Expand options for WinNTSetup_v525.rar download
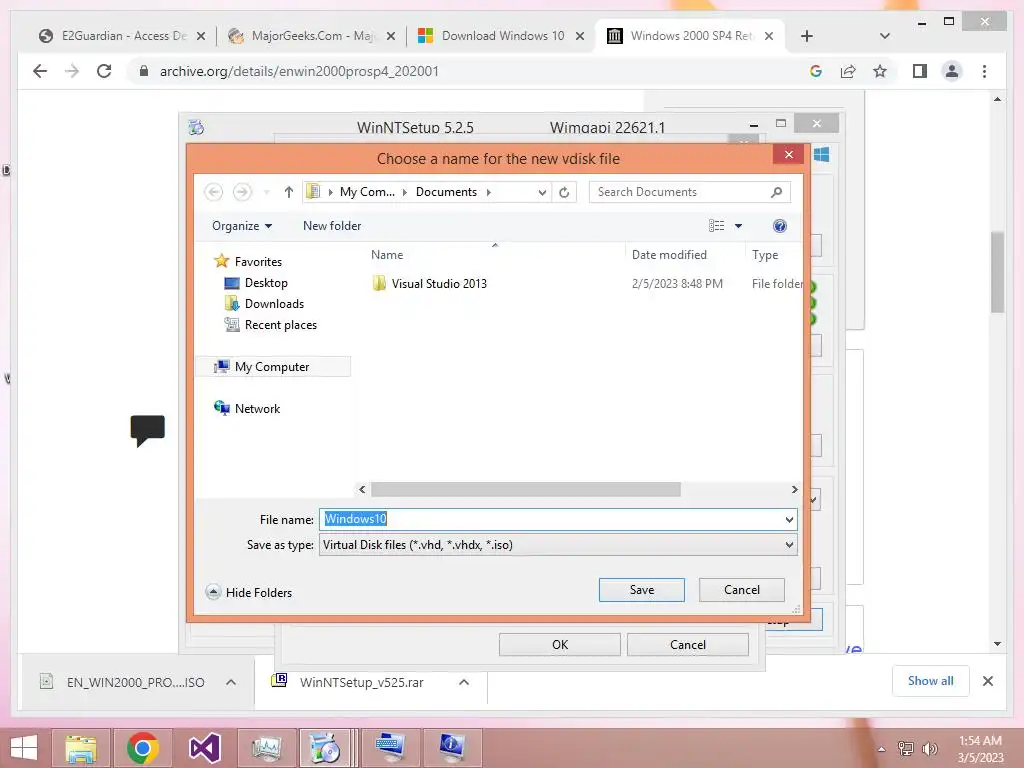This screenshot has height=768, width=1024. click(x=464, y=682)
